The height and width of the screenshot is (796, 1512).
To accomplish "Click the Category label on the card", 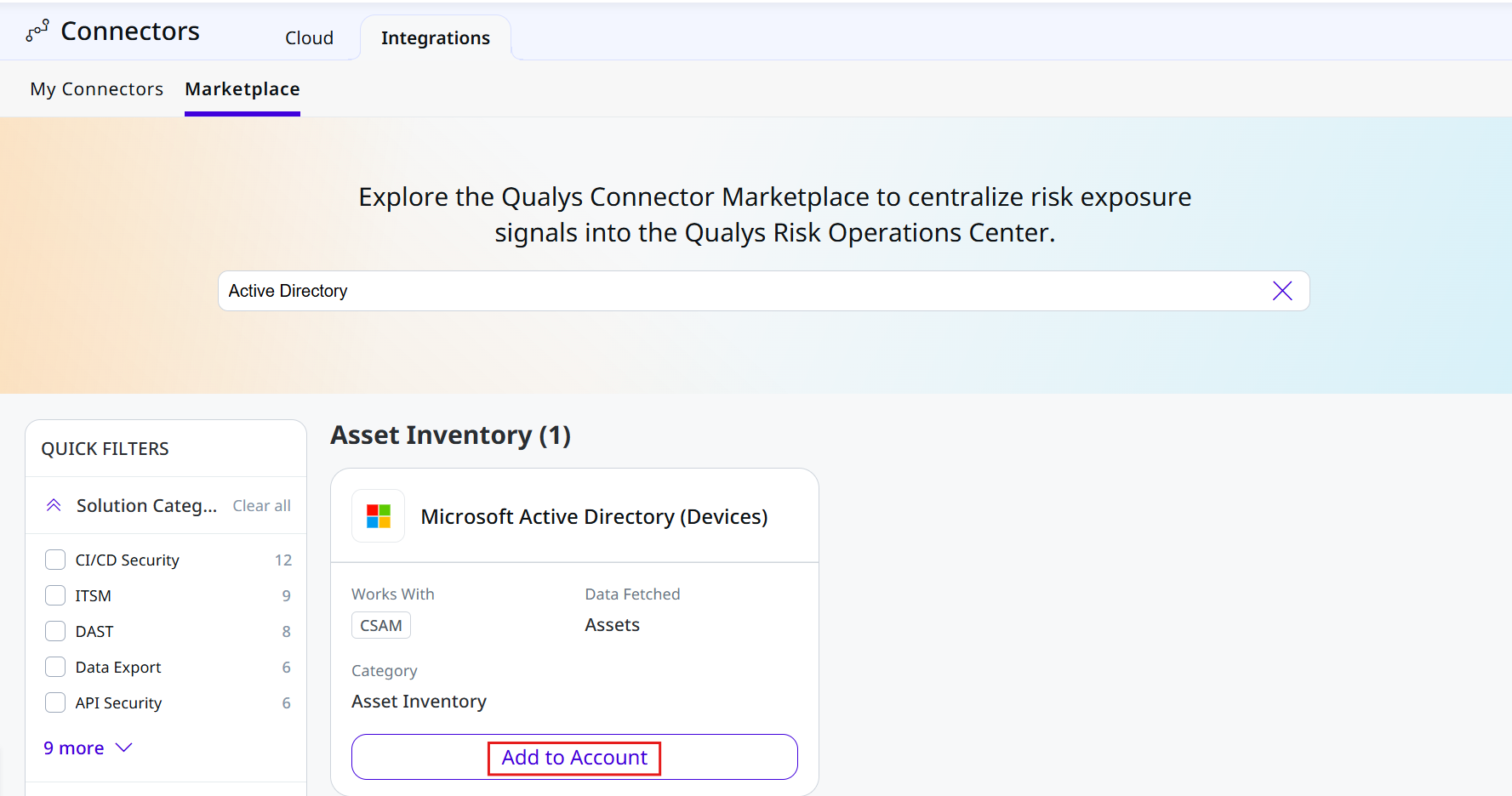I will click(385, 671).
